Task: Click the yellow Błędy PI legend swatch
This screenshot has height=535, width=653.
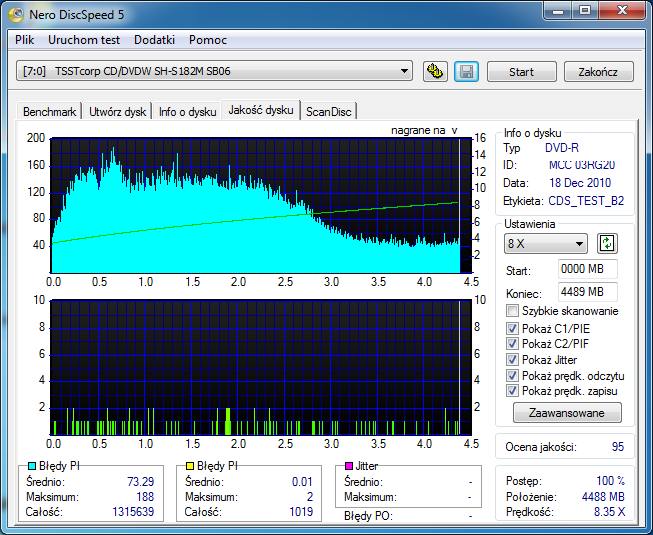Action: [190, 466]
